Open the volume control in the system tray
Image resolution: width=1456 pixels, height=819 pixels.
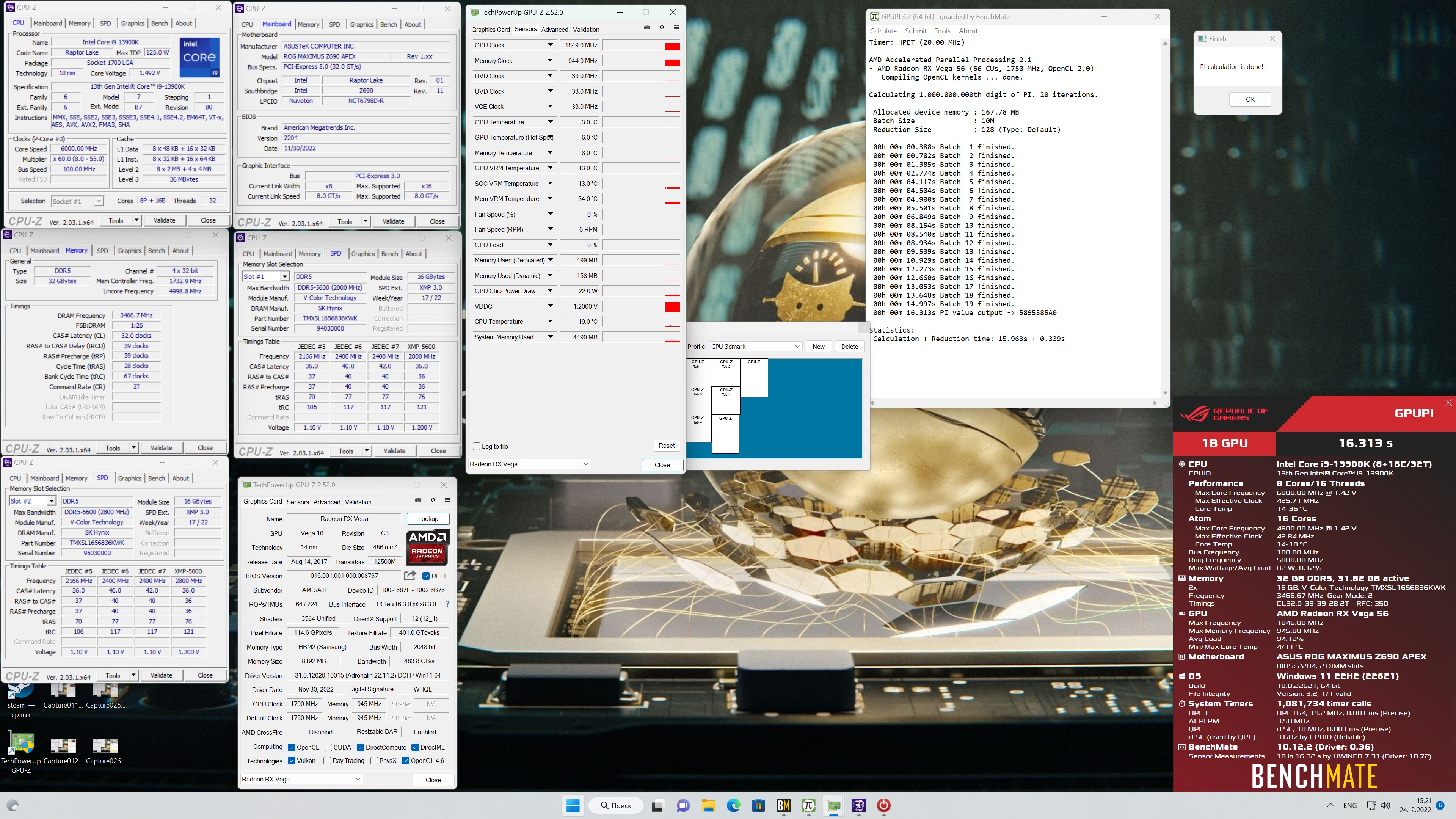(x=1385, y=805)
